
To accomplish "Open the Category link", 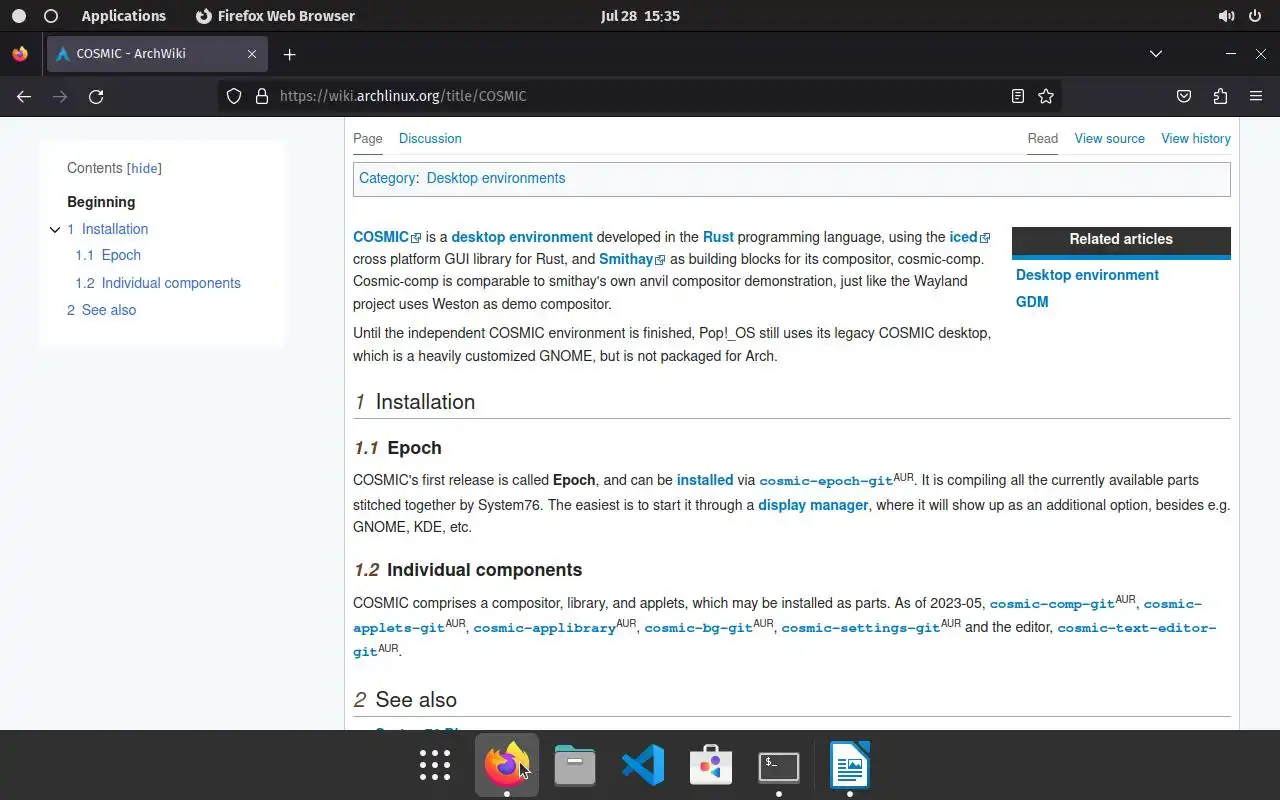I will (x=387, y=178).
